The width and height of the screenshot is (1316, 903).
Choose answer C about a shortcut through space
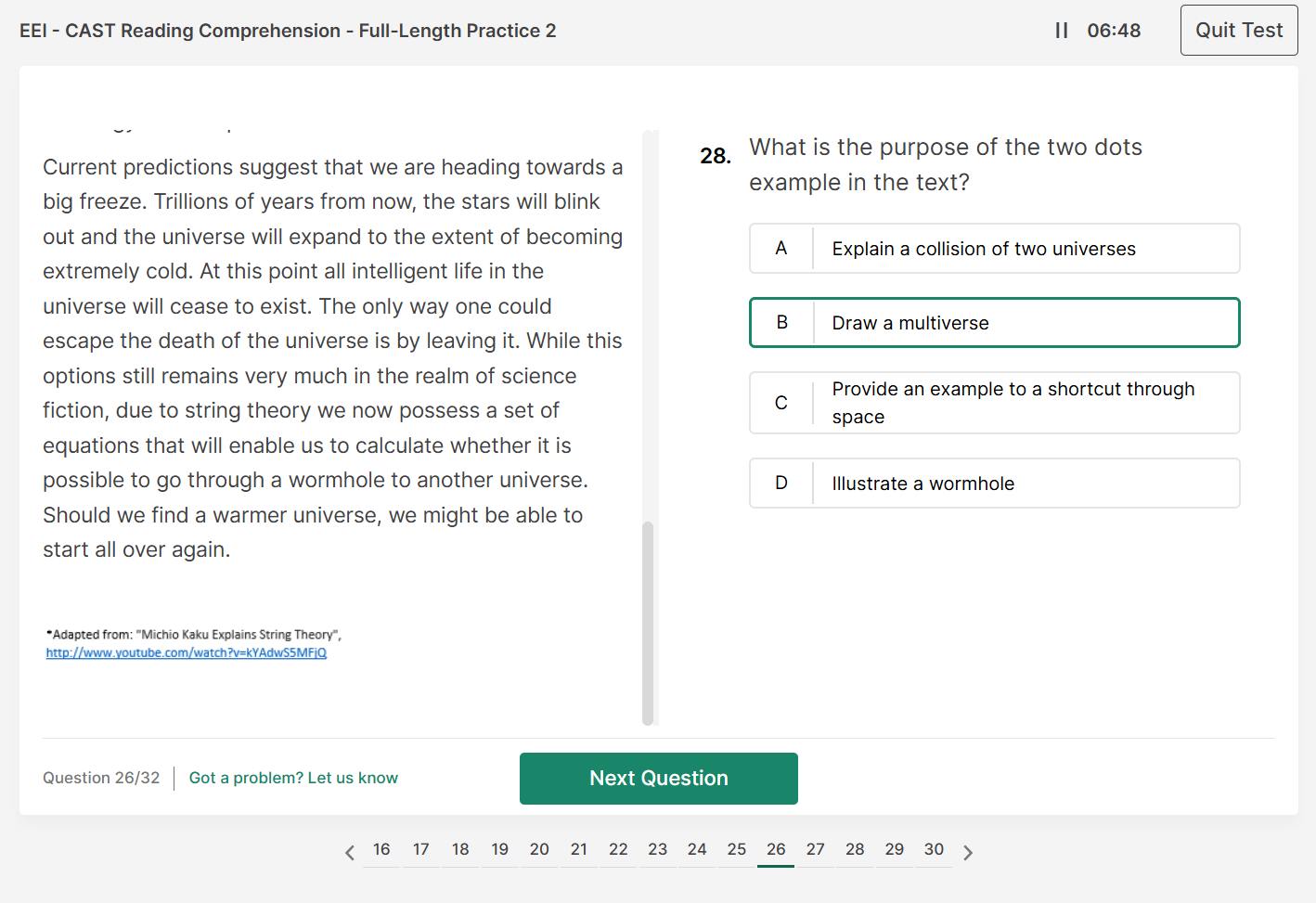[994, 402]
